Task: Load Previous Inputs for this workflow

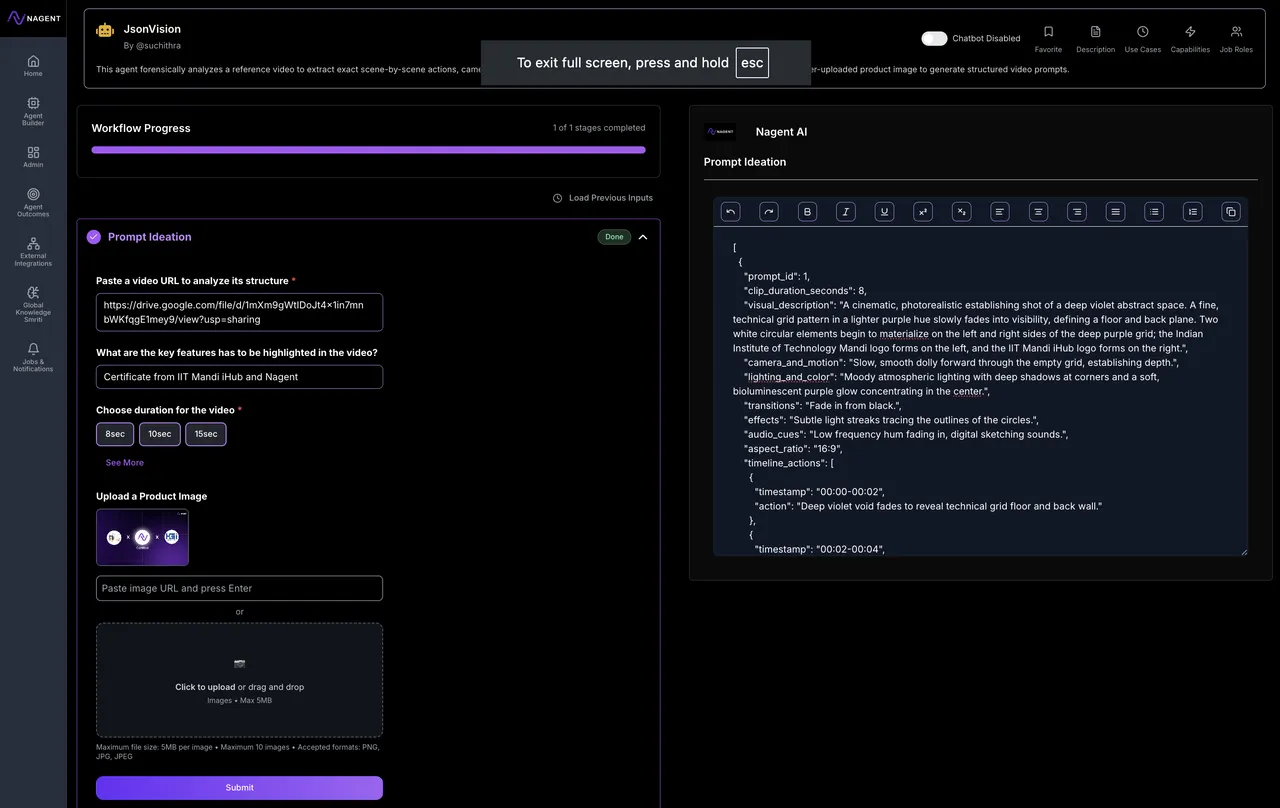Action: pos(603,198)
